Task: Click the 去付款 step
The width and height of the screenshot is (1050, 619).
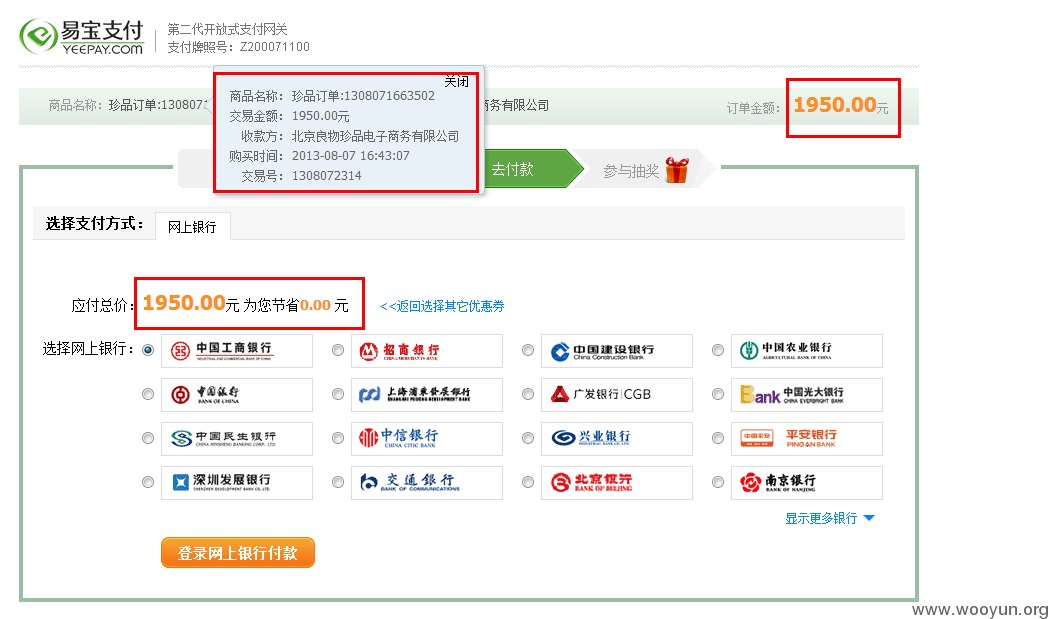Action: [512, 169]
